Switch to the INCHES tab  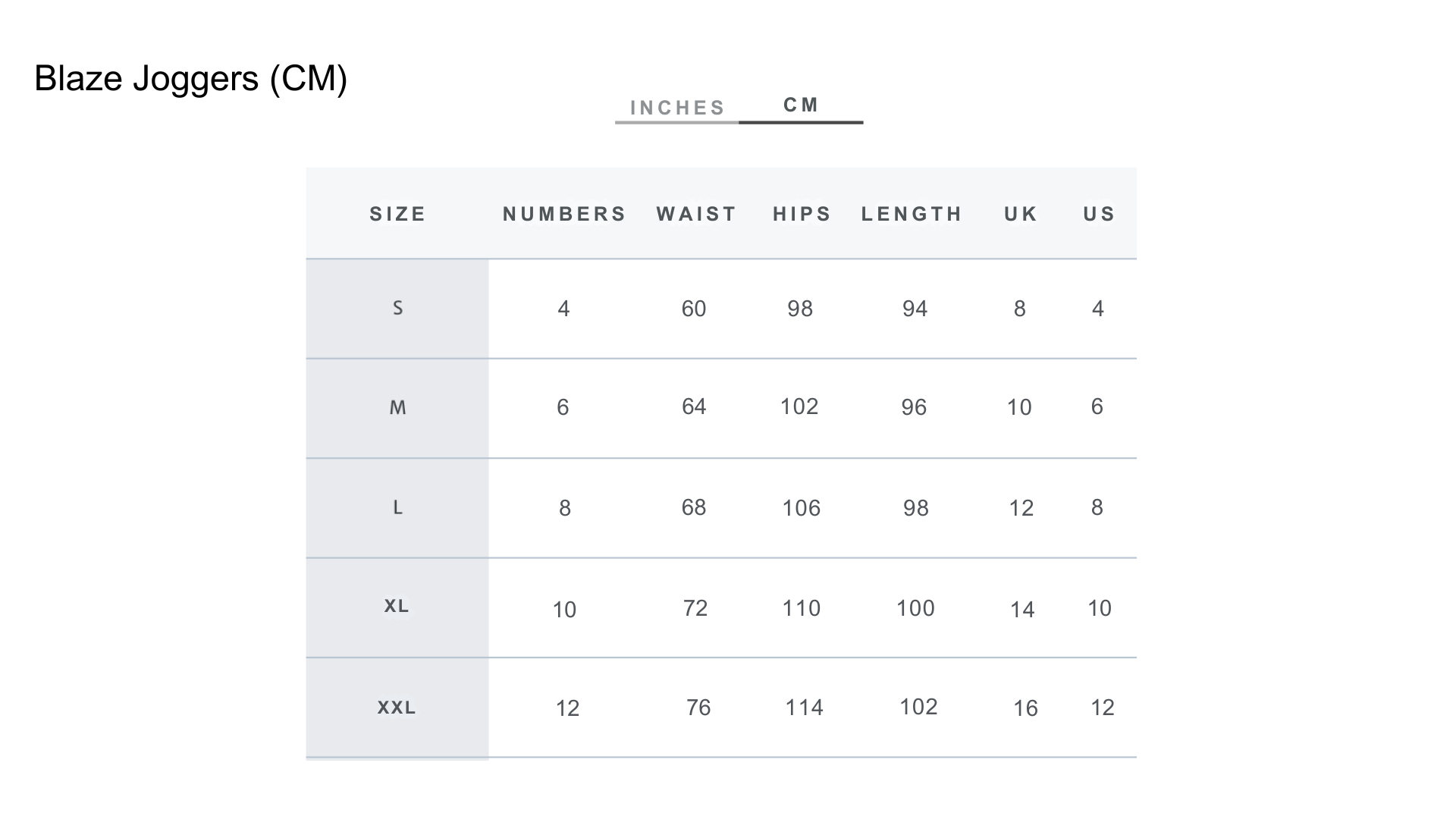tap(677, 108)
